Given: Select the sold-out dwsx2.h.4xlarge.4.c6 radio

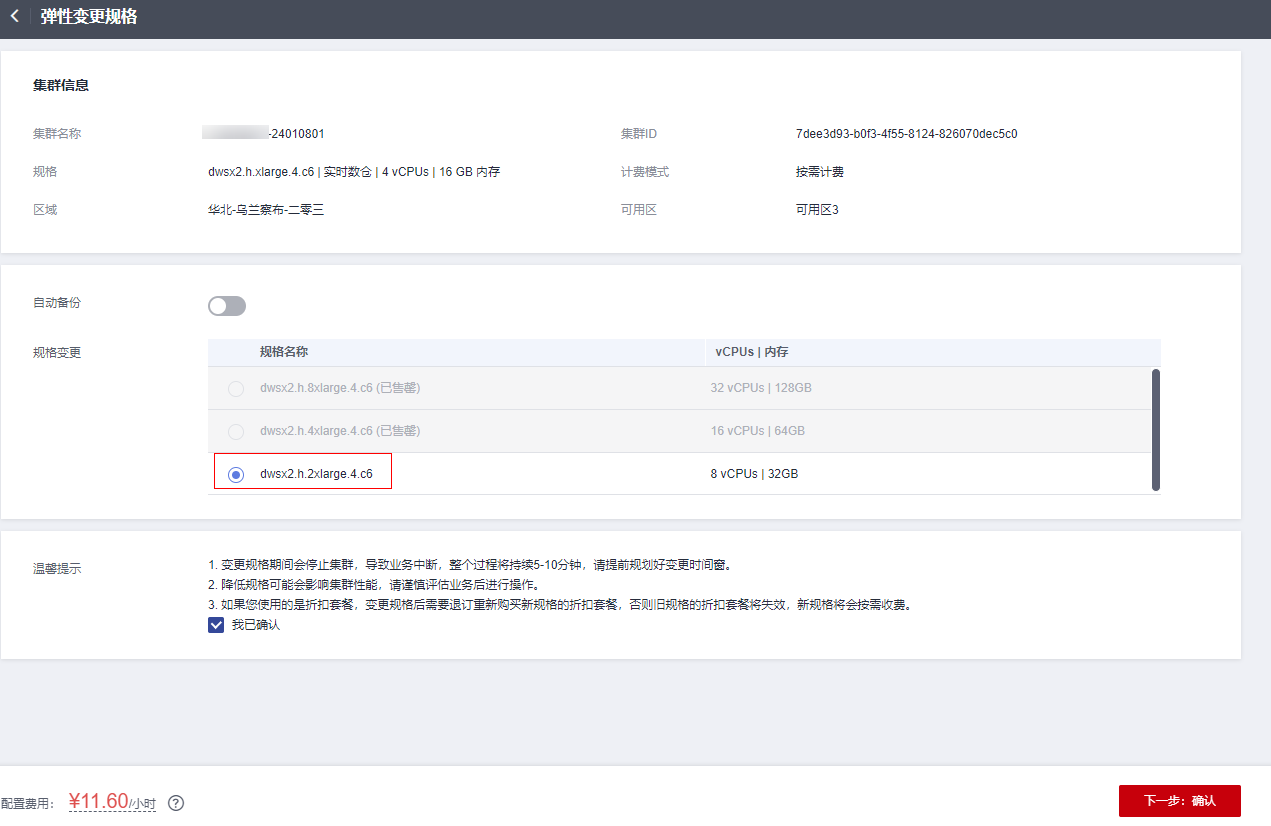Looking at the screenshot, I should point(236,431).
